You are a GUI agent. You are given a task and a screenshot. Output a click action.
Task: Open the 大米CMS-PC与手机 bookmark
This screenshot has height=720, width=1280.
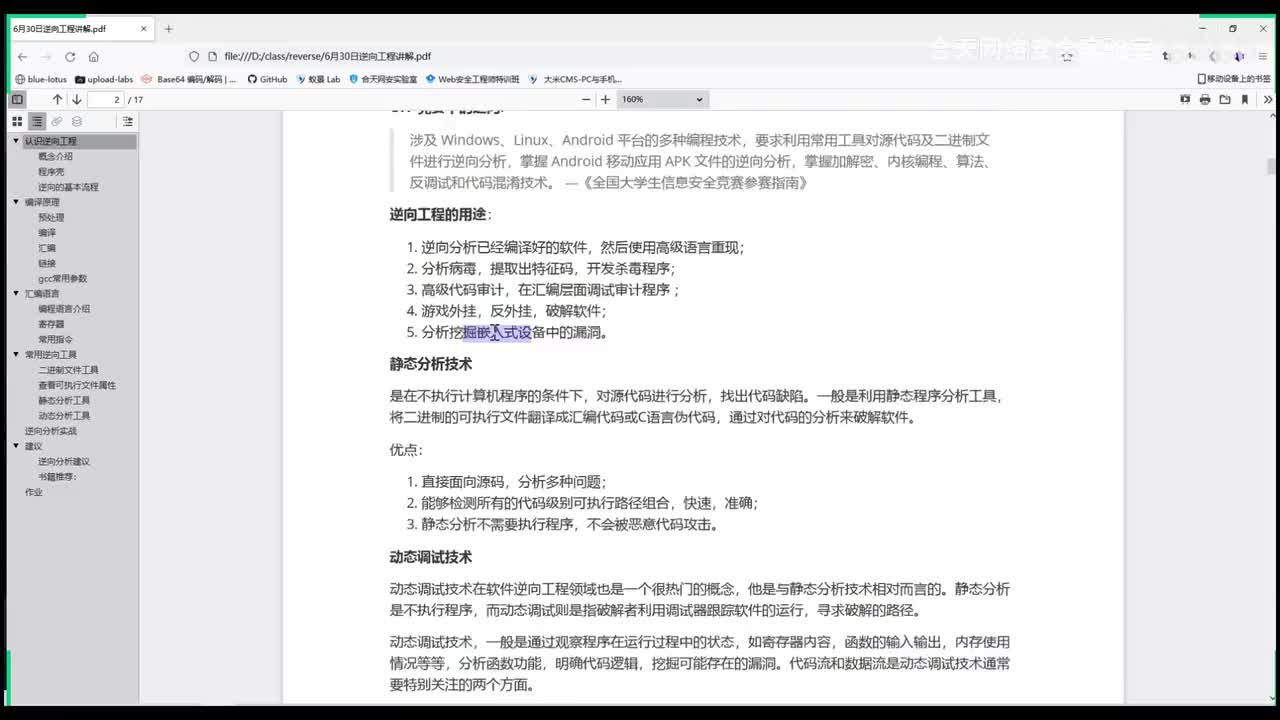(x=575, y=79)
